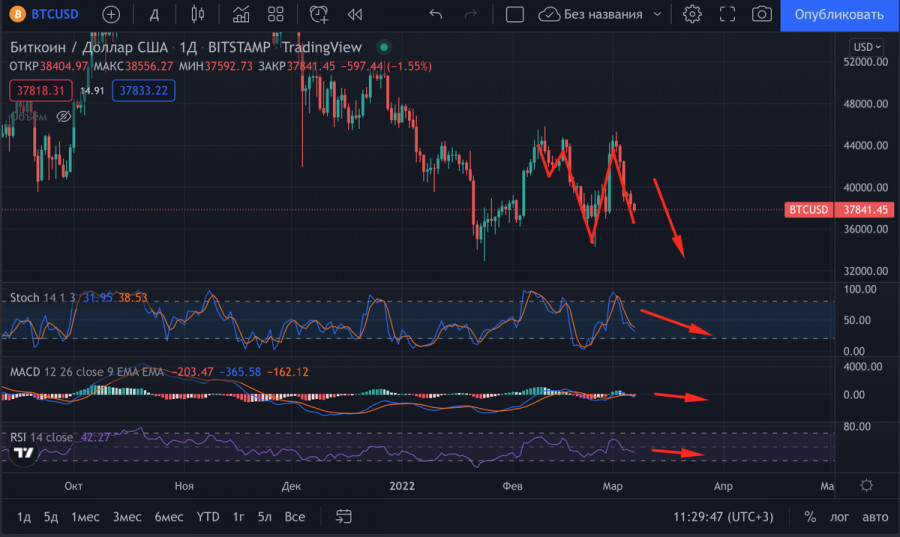The width and height of the screenshot is (900, 537).
Task: Select the 1д date range
Action: (24, 517)
